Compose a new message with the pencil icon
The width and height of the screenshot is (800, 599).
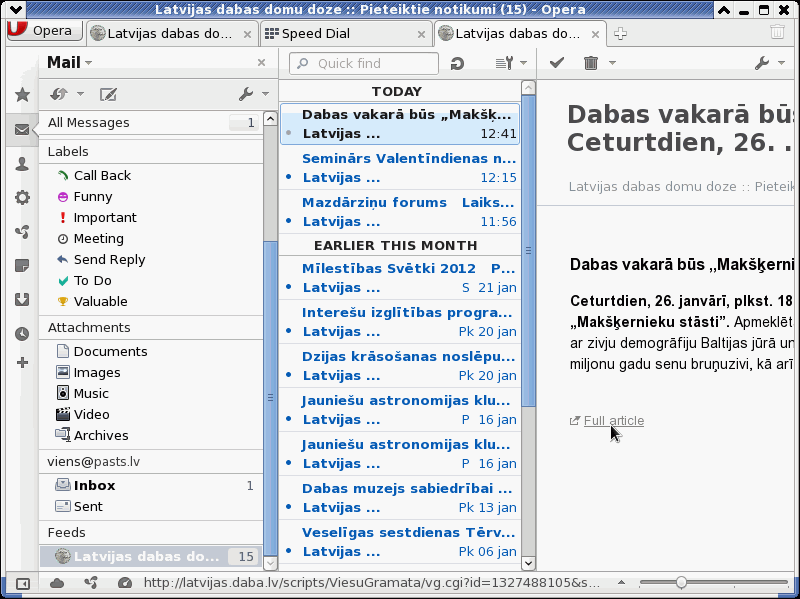coord(108,94)
